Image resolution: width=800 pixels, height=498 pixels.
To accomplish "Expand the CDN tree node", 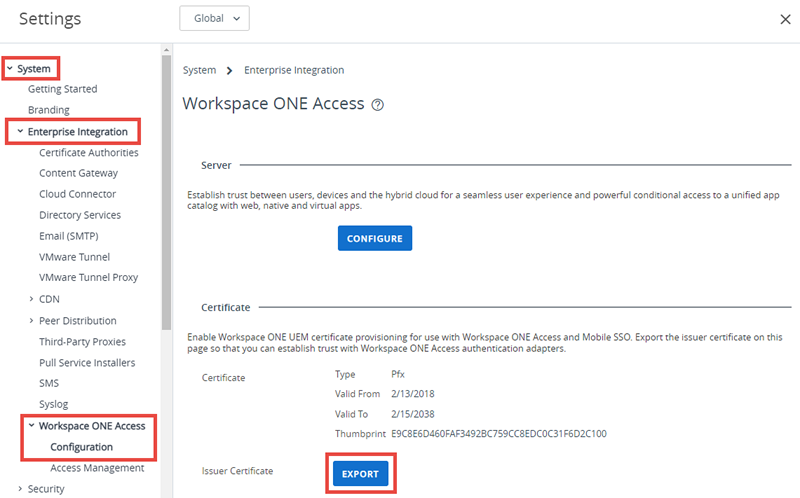I will [31, 299].
